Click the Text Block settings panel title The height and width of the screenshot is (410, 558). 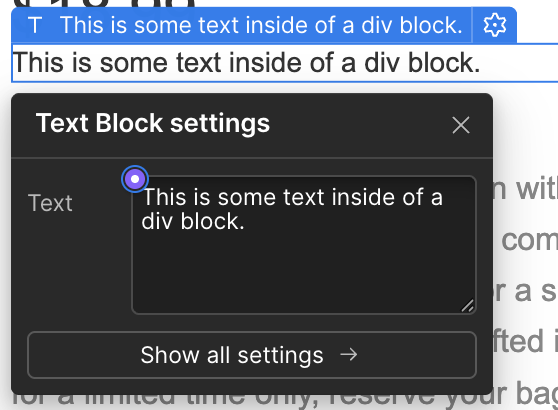(153, 123)
